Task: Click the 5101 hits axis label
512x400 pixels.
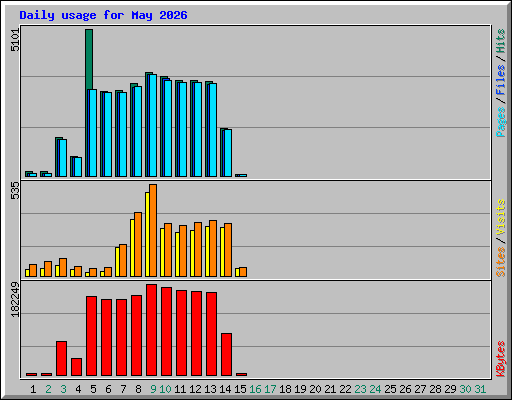Action: pos(15,40)
